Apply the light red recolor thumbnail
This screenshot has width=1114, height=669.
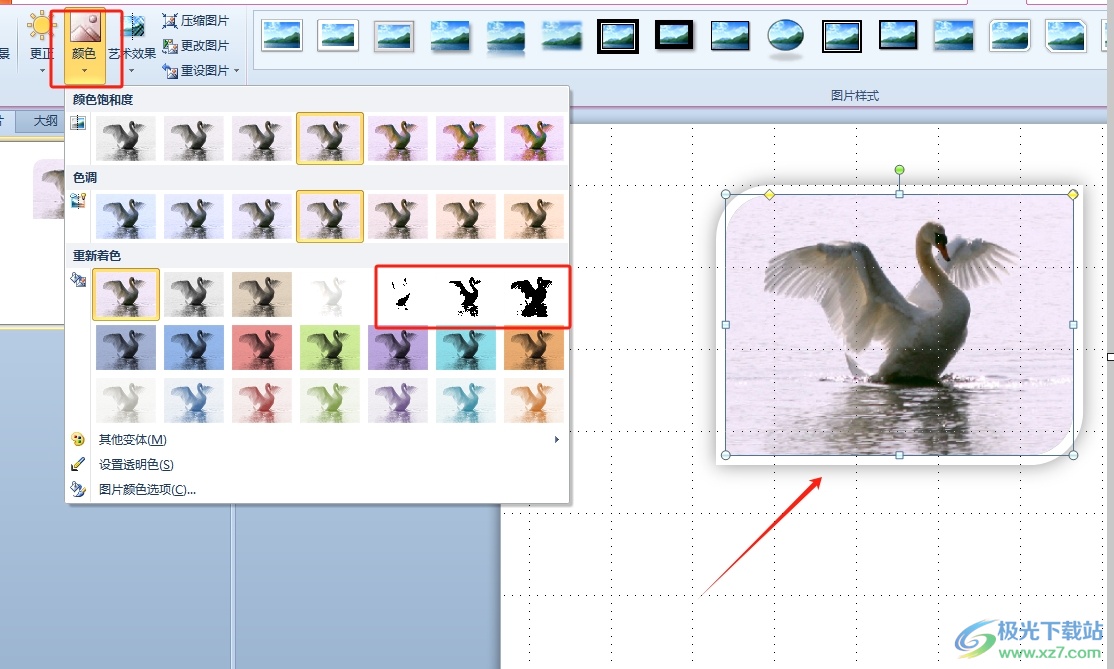point(261,401)
